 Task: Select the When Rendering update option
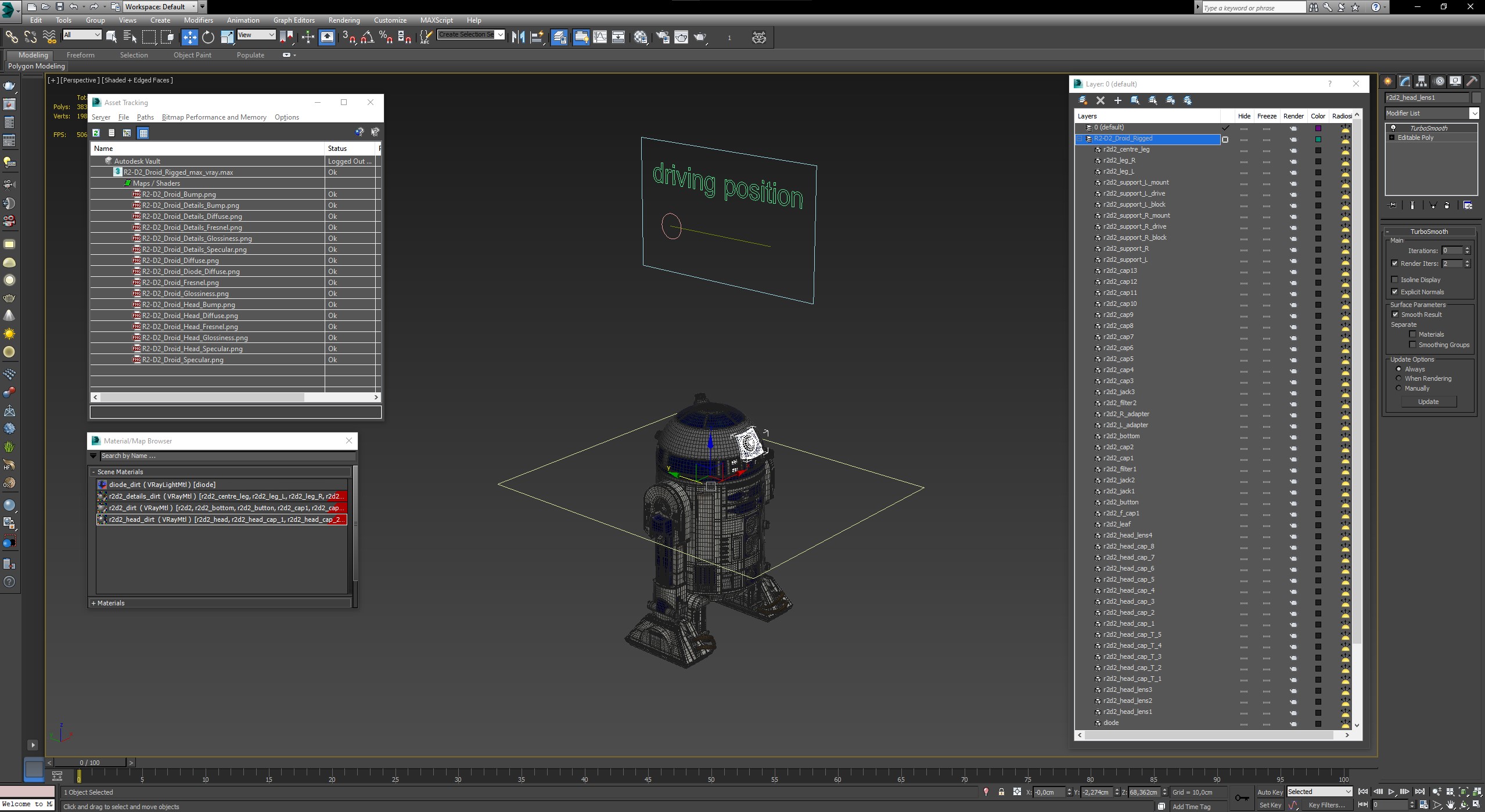pos(1398,378)
